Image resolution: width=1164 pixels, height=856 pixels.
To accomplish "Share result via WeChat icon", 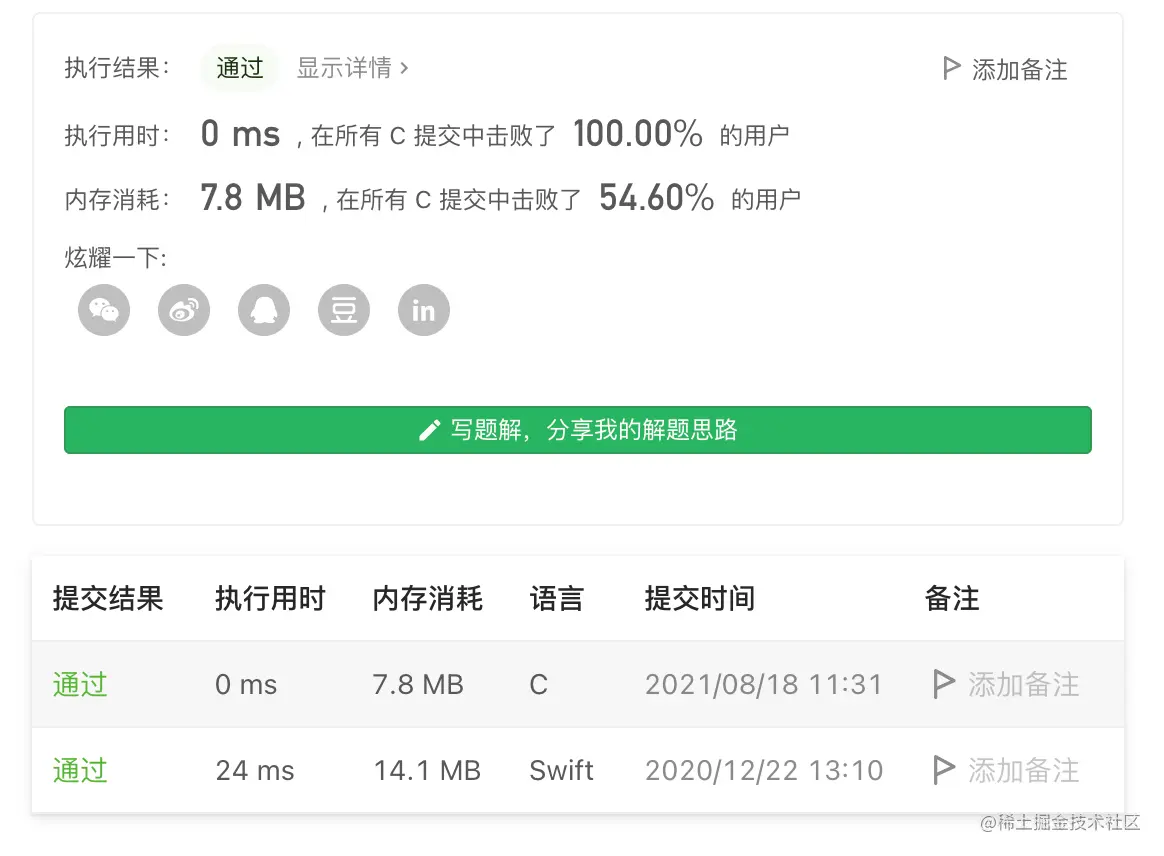I will 104,310.
